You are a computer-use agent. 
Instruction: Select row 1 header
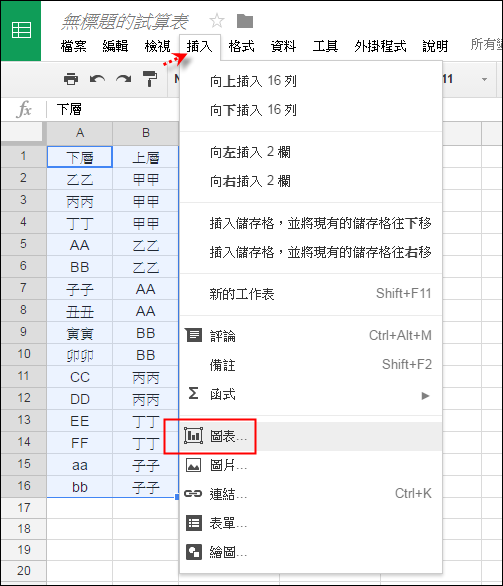(24, 156)
